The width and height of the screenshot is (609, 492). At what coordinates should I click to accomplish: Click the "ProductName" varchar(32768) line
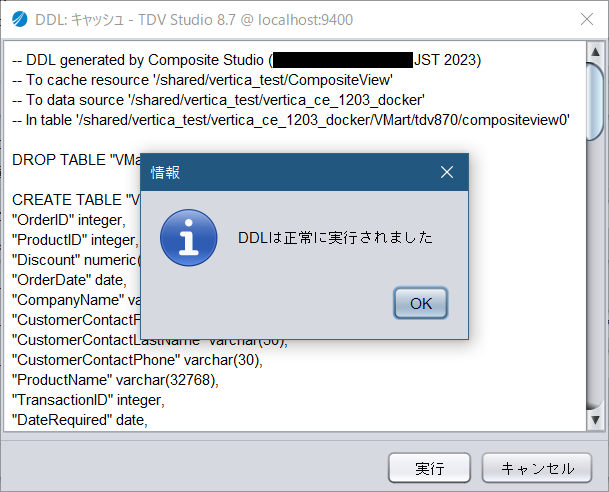[116, 380]
